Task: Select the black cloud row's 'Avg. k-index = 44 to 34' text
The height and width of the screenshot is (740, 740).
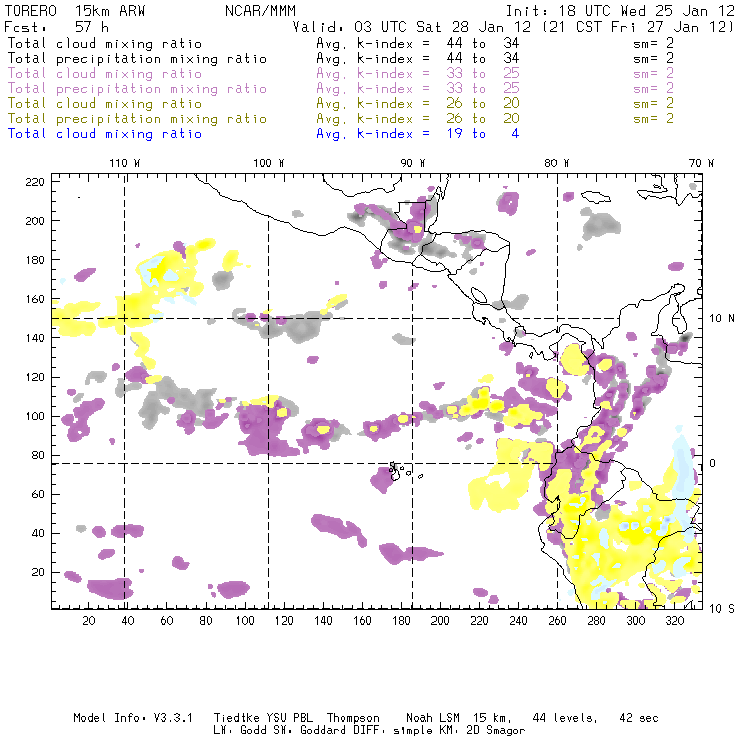Action: coord(418,43)
